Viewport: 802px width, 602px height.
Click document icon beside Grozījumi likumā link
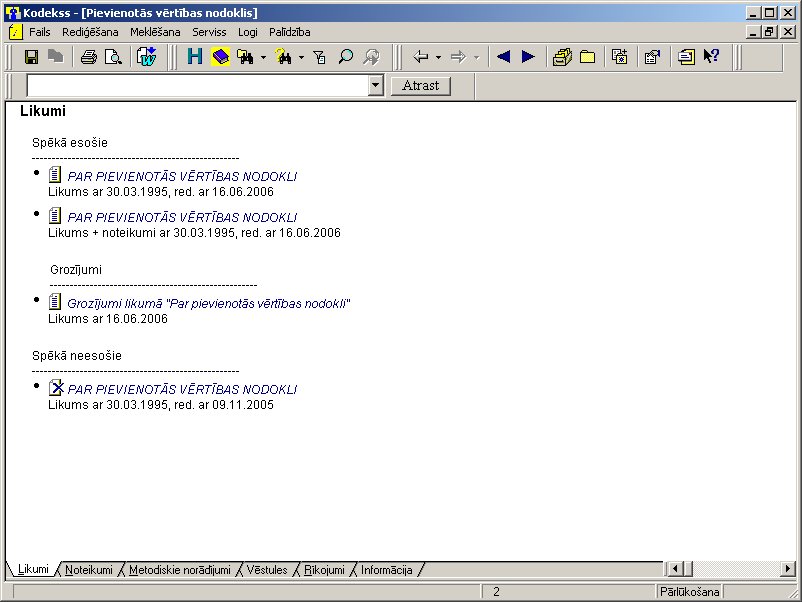point(55,302)
